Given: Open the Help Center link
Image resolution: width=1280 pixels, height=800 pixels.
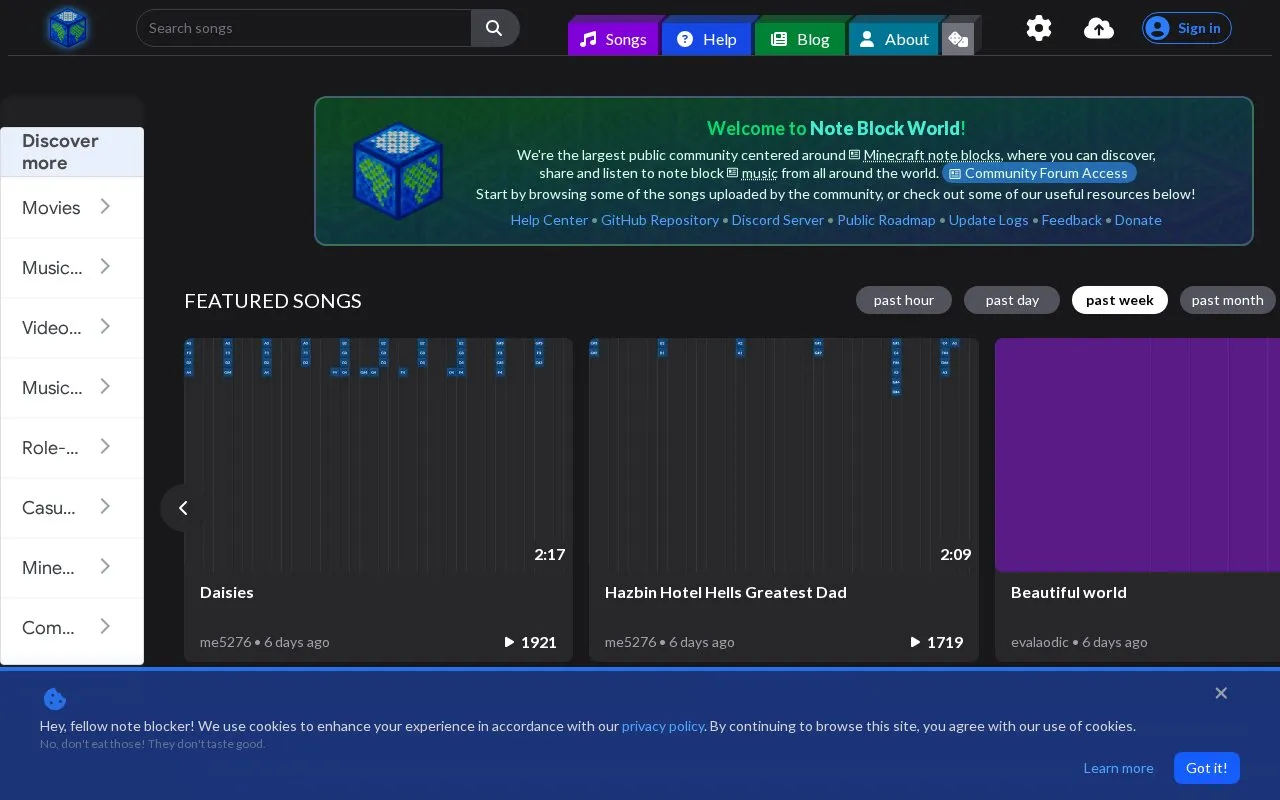Looking at the screenshot, I should pos(549,220).
